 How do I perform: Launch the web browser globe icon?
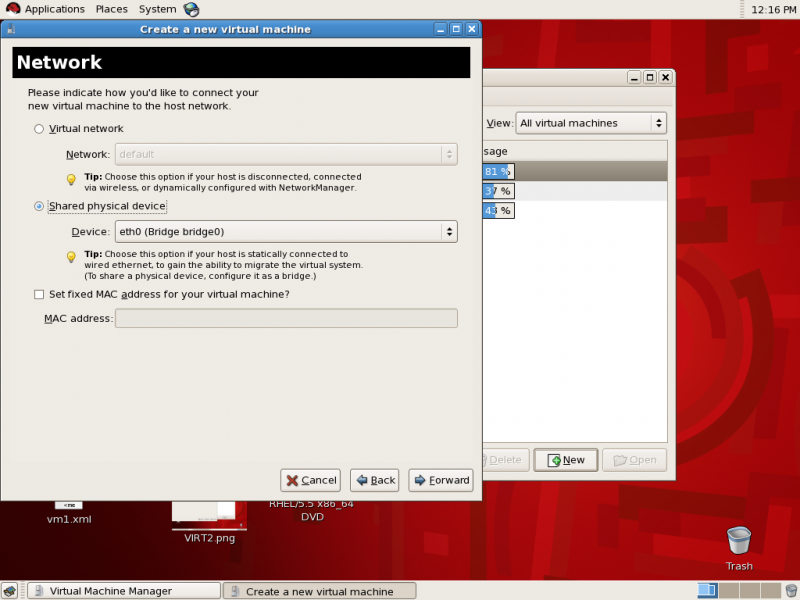click(191, 9)
